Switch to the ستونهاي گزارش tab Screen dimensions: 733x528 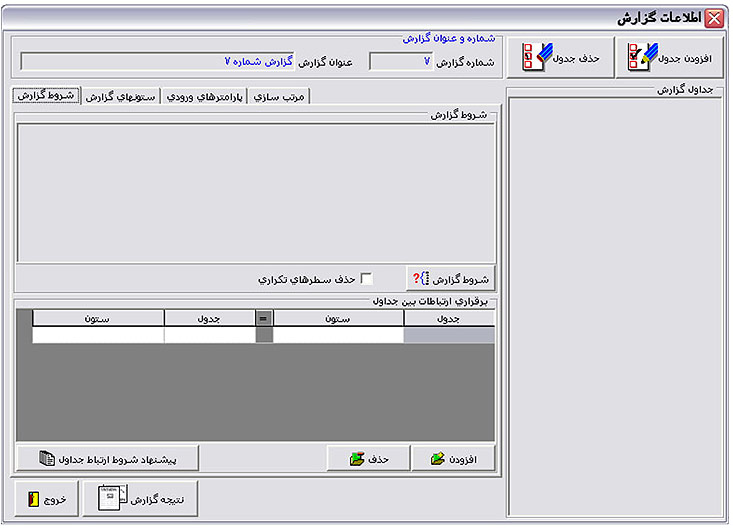click(121, 97)
